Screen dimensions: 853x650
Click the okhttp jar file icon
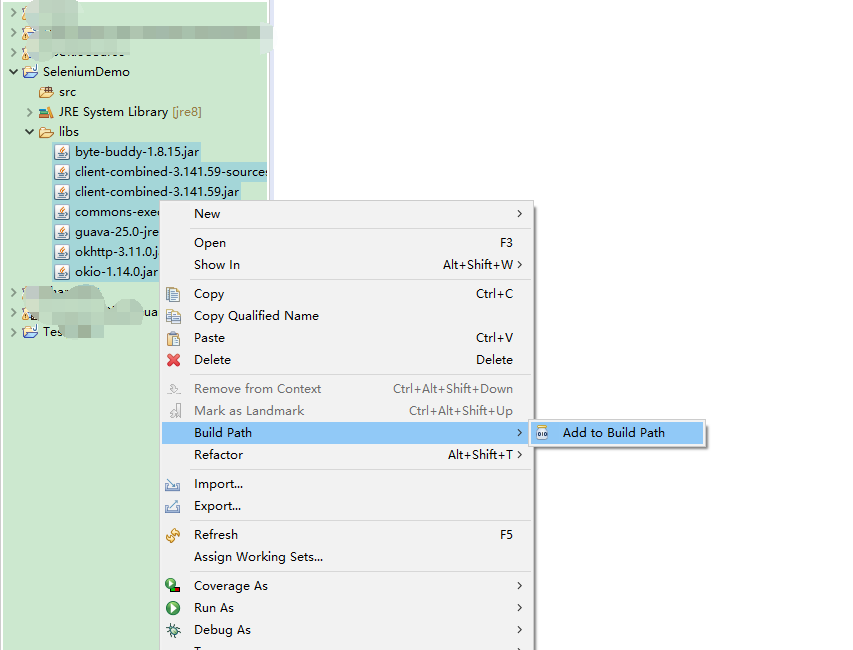tap(63, 252)
